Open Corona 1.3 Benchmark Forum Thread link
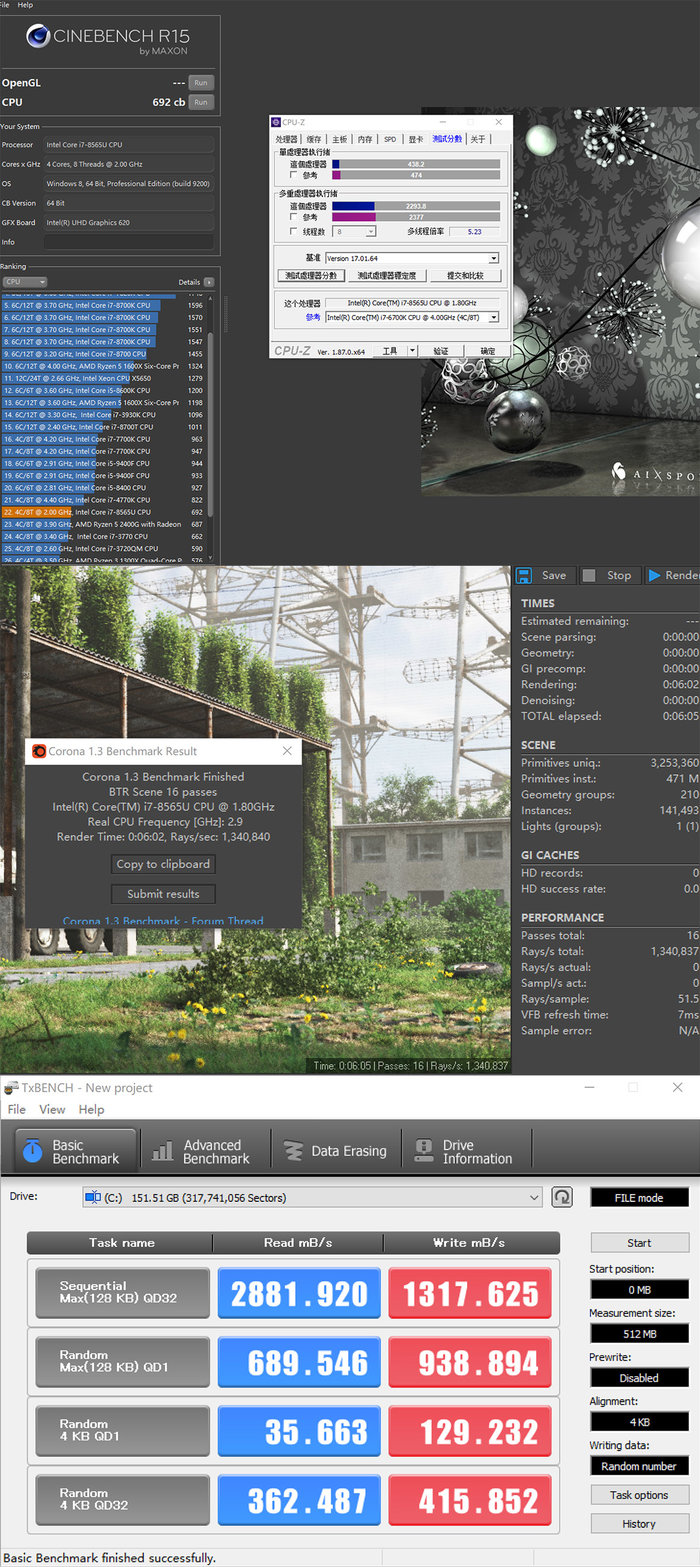The width and height of the screenshot is (700, 1567). 163,921
